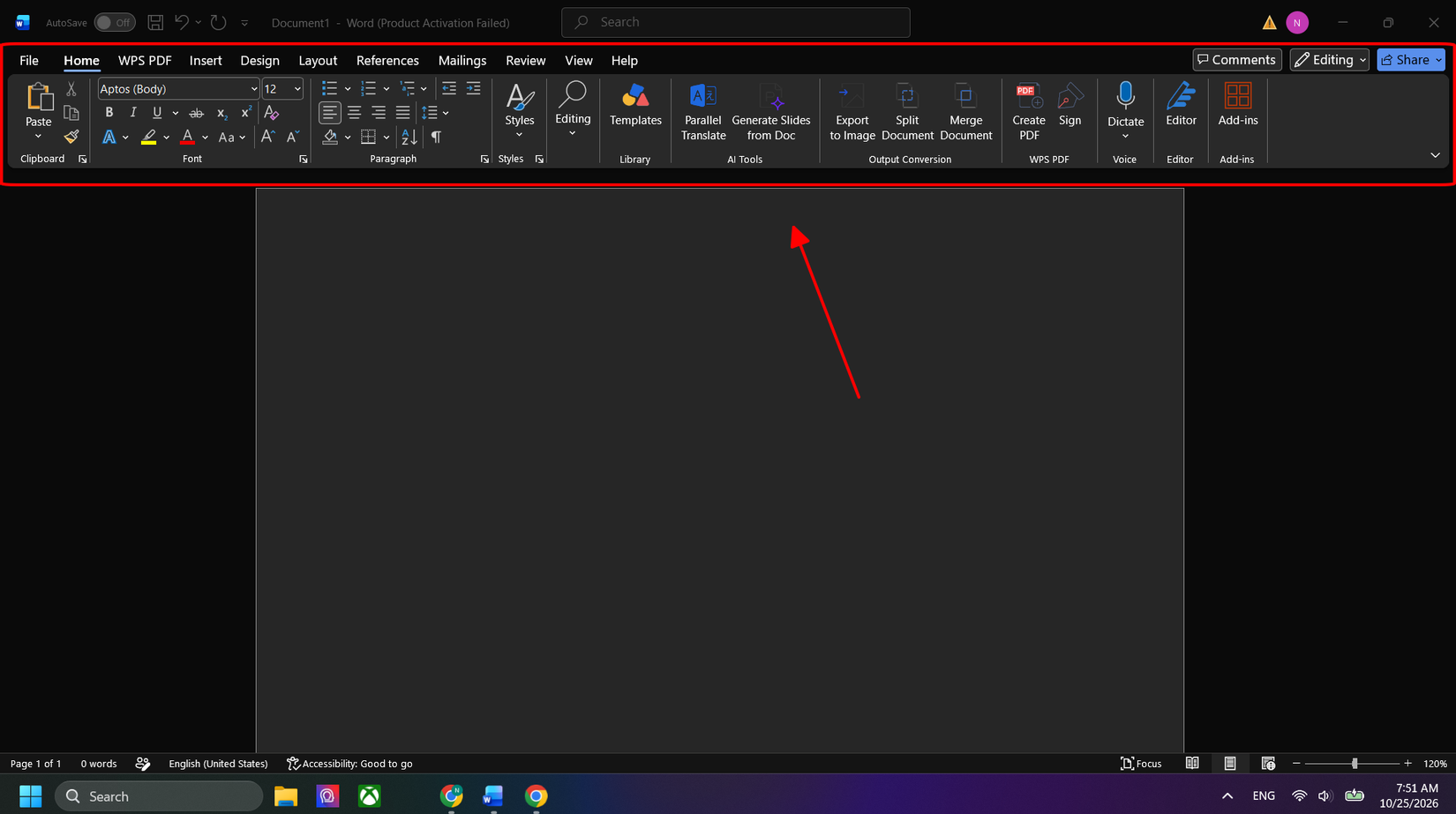This screenshot has height=814, width=1456.
Task: Toggle Bold formatting
Action: (x=109, y=113)
